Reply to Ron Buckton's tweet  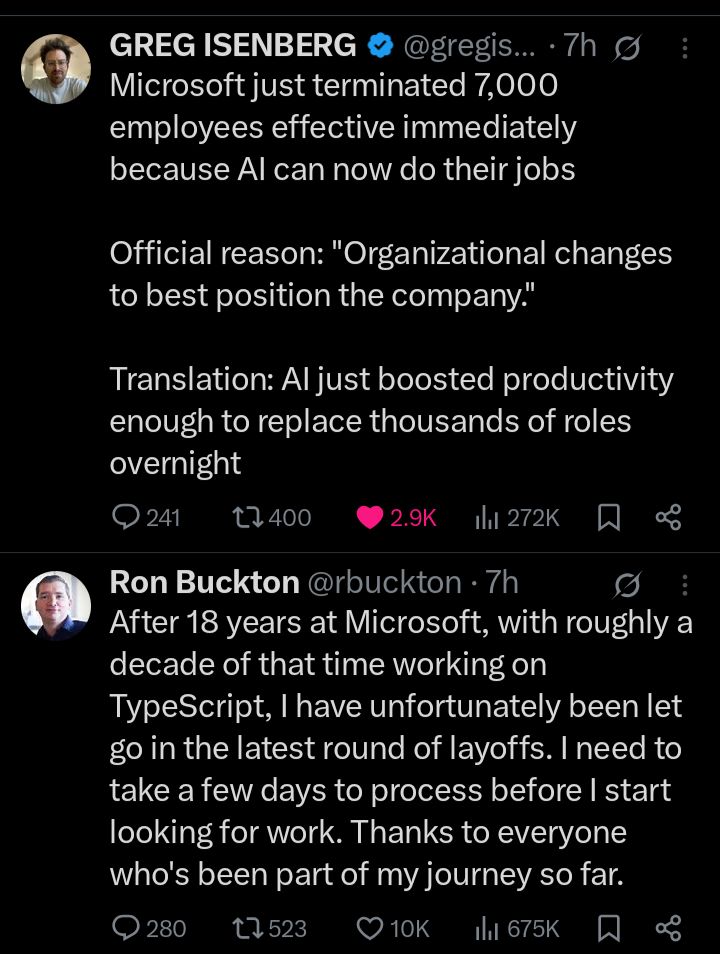pyautogui.click(x=126, y=928)
